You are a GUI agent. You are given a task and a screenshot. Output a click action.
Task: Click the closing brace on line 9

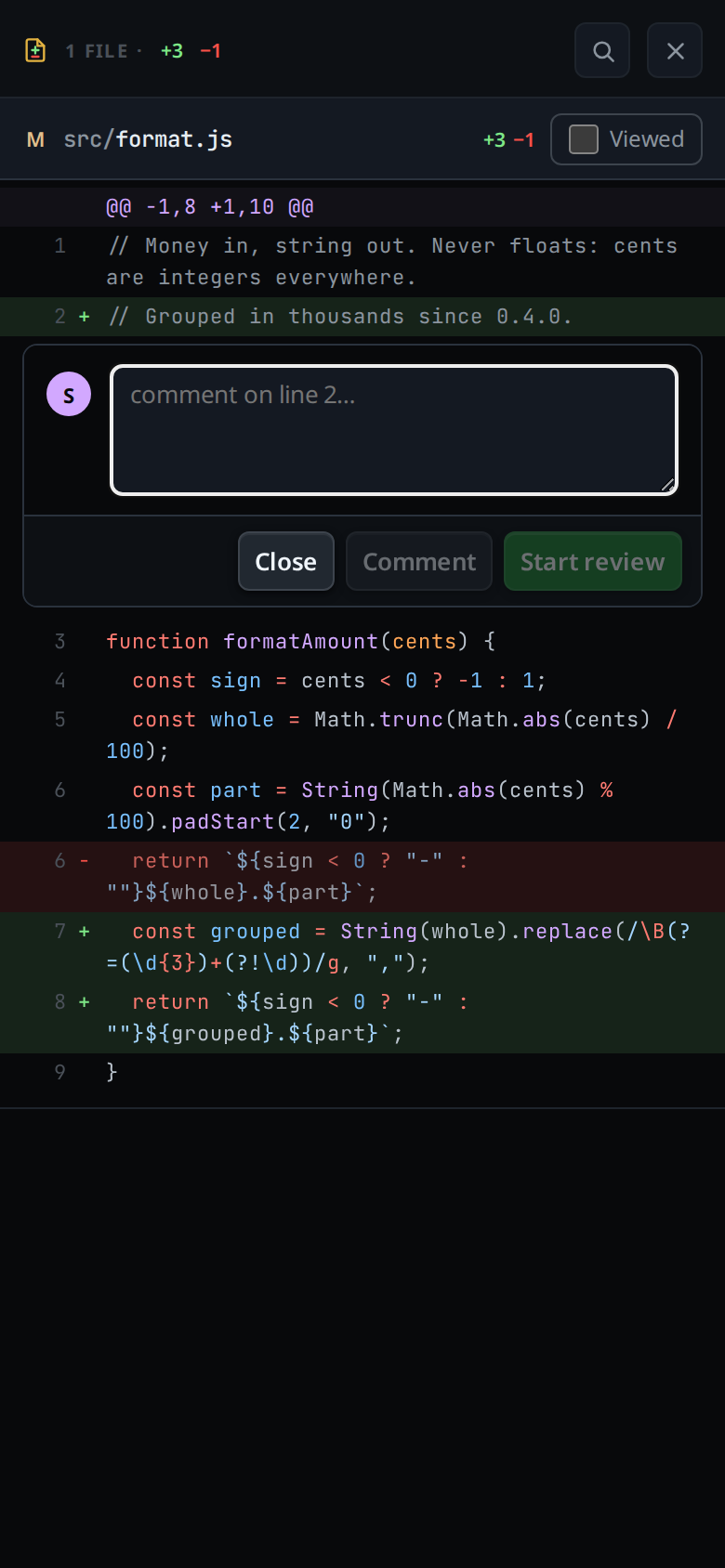click(x=112, y=1072)
